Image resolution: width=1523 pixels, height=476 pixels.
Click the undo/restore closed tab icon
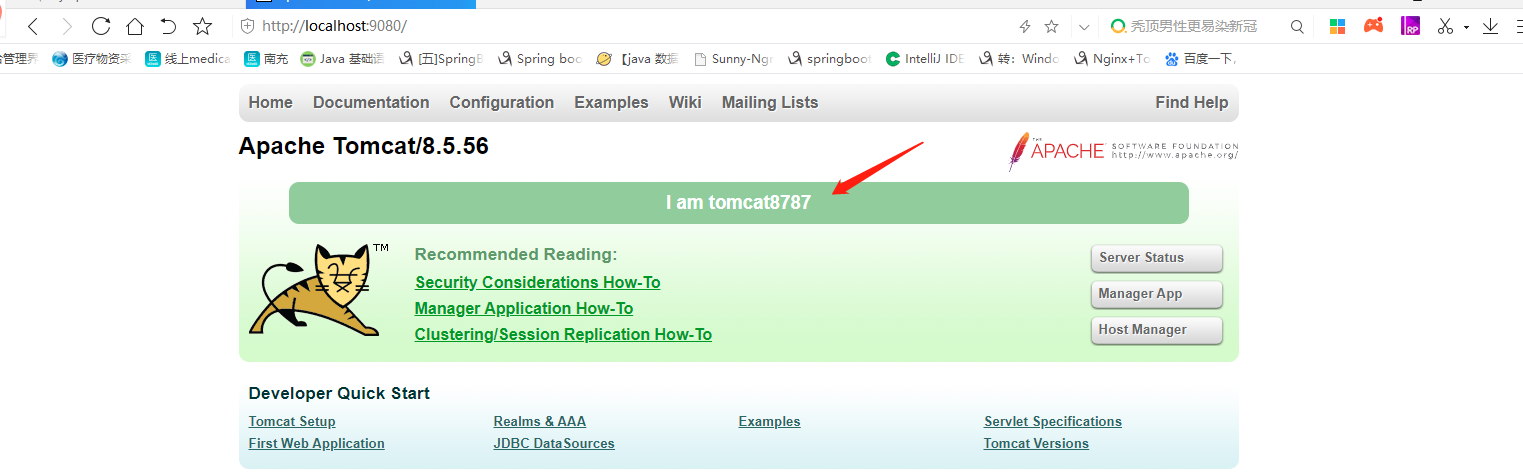[168, 27]
